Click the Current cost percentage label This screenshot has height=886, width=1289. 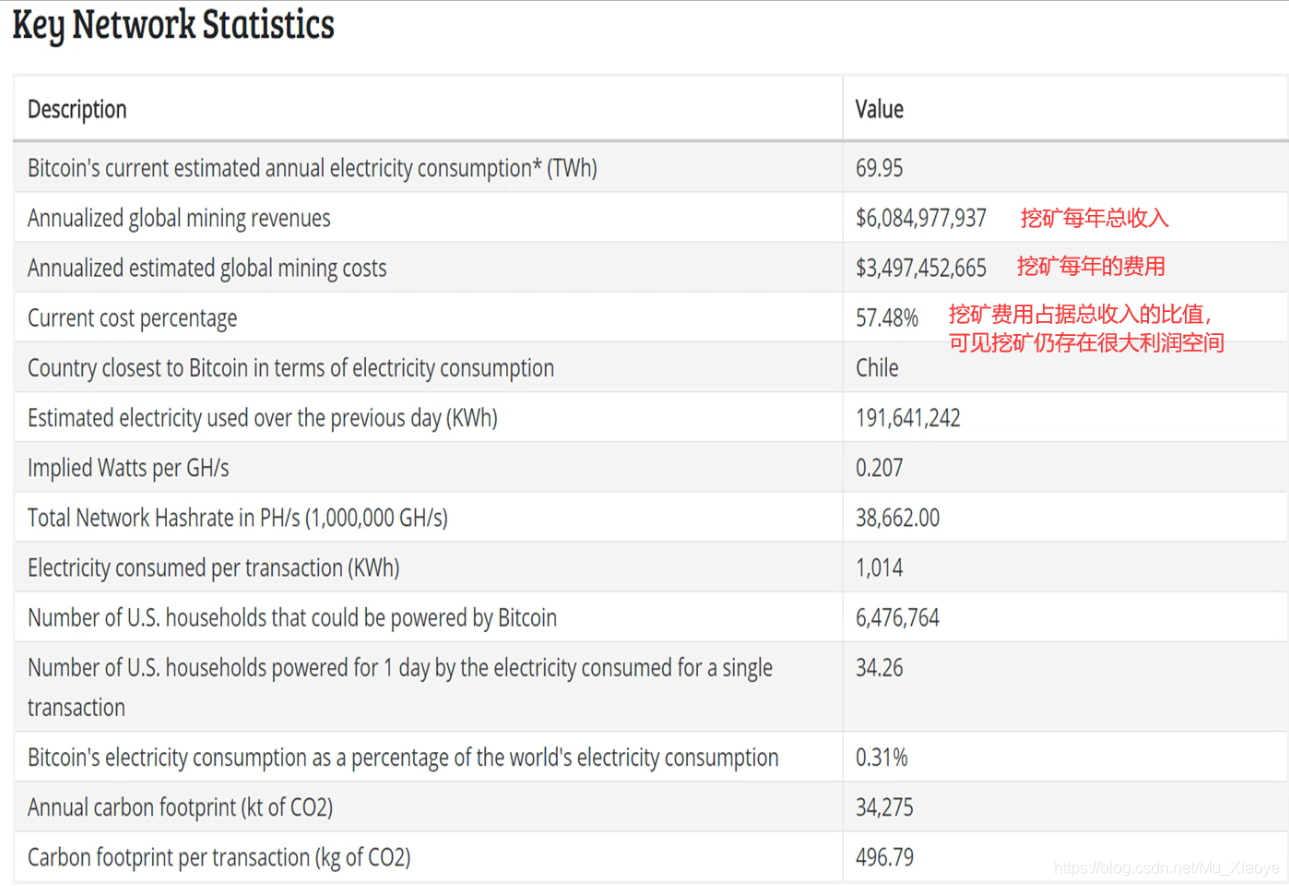click(132, 318)
